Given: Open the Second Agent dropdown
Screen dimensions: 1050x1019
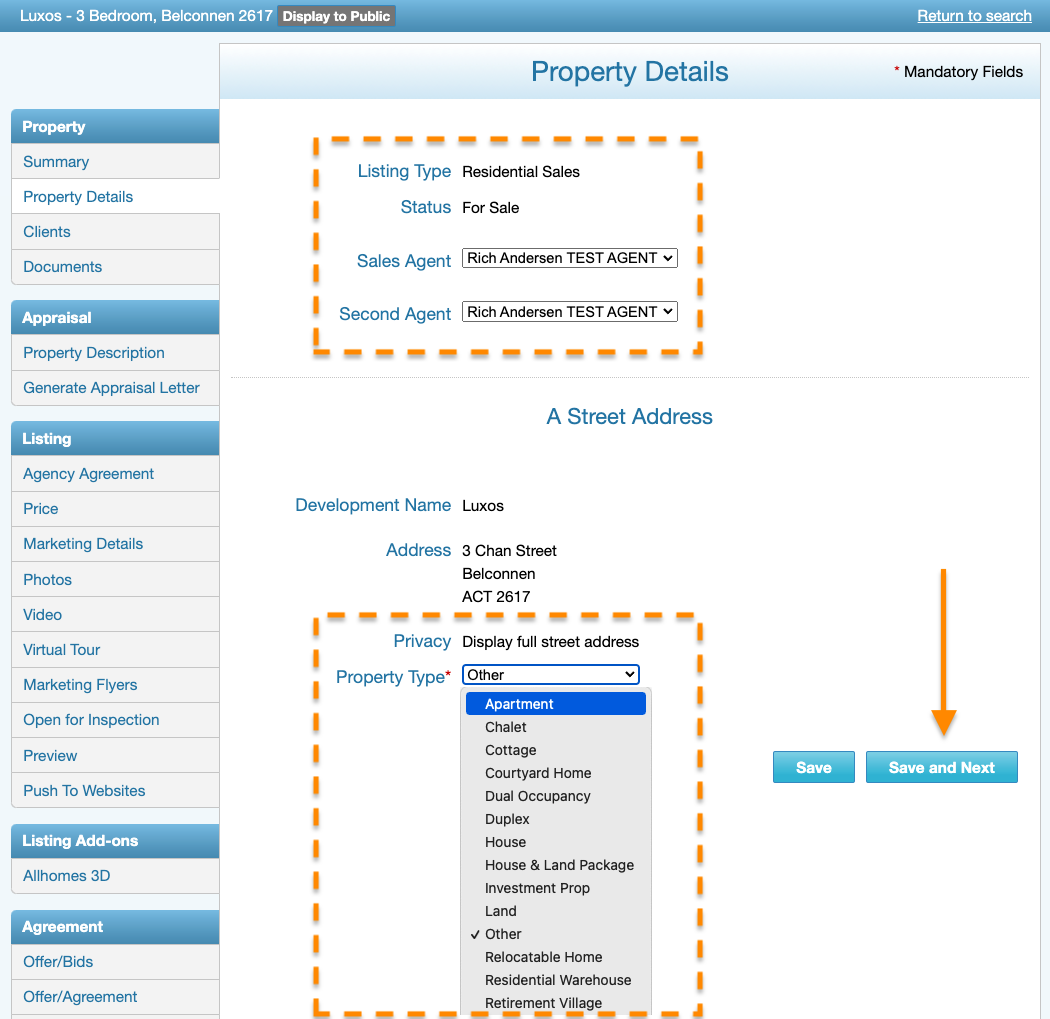Looking at the screenshot, I should click(x=569, y=311).
